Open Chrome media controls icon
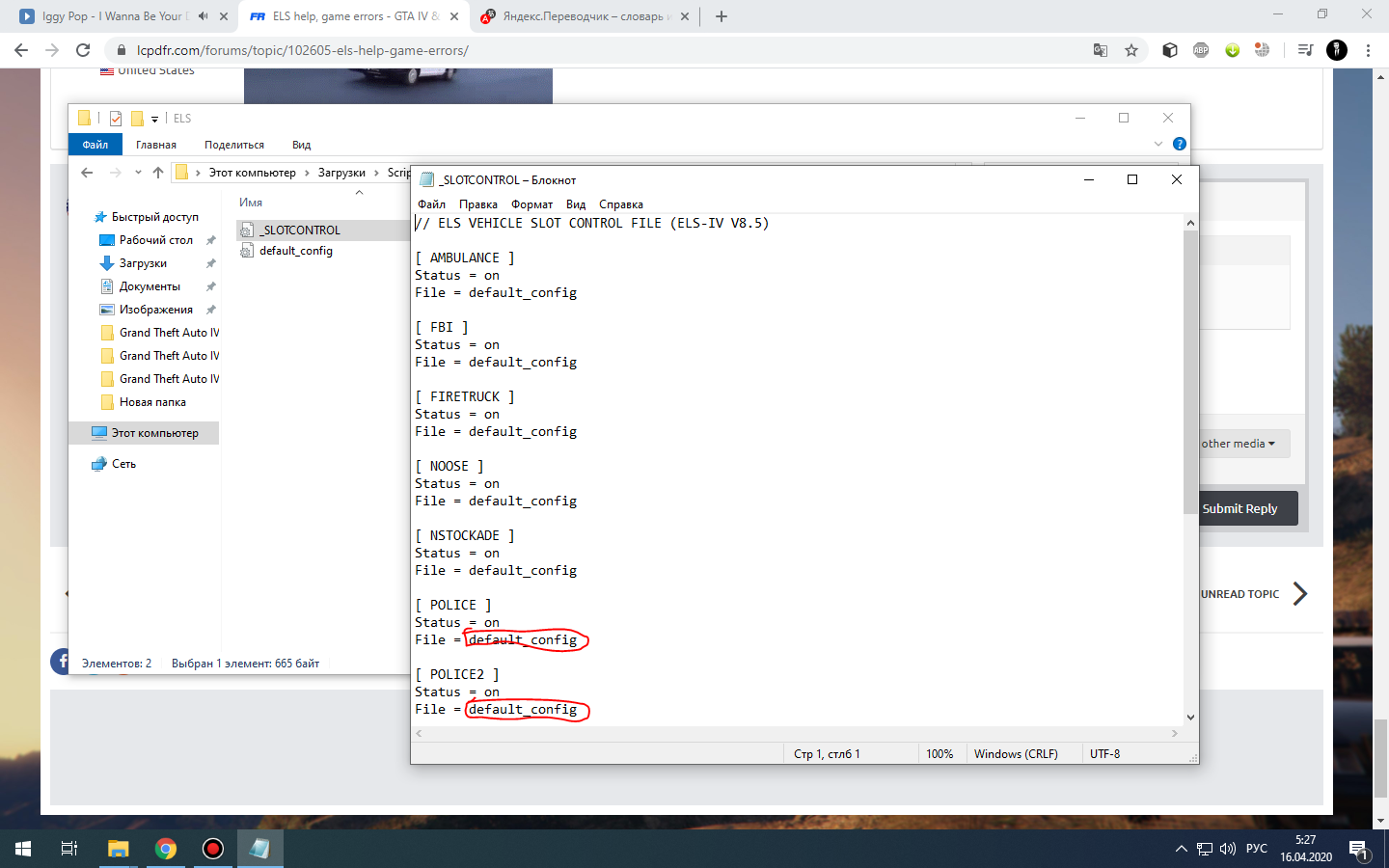Image resolution: width=1389 pixels, height=868 pixels. coord(1305,50)
